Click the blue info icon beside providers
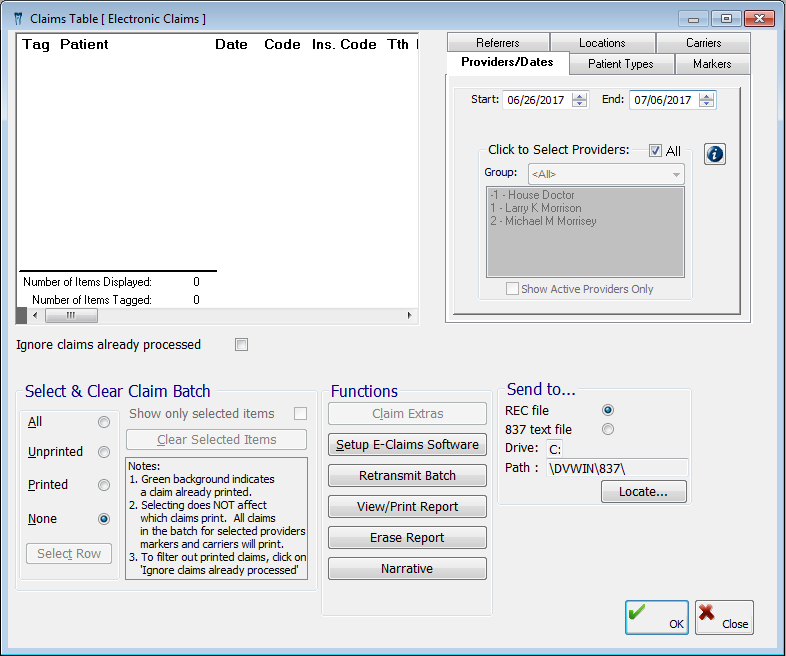Image resolution: width=786 pixels, height=656 pixels. click(714, 154)
